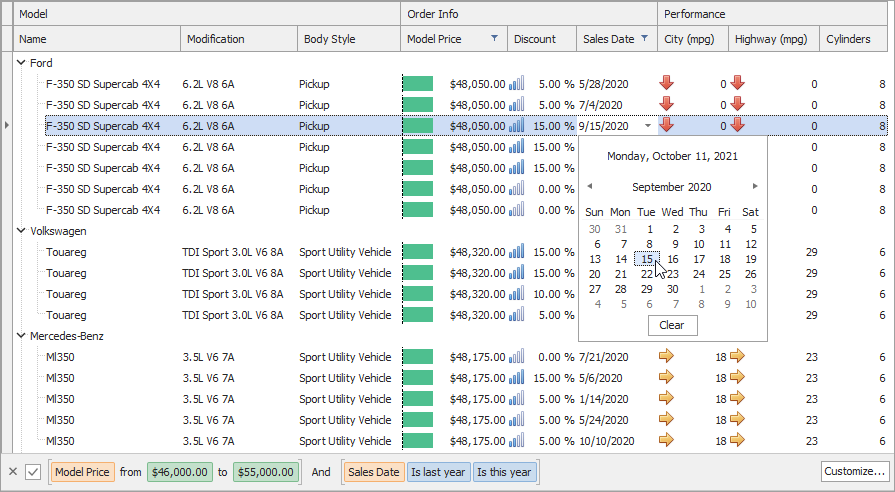This screenshot has height=492, width=895.
Task: Click yellow arrow in 5/6/2020 Highway cell
Action: pyautogui.click(x=737, y=377)
